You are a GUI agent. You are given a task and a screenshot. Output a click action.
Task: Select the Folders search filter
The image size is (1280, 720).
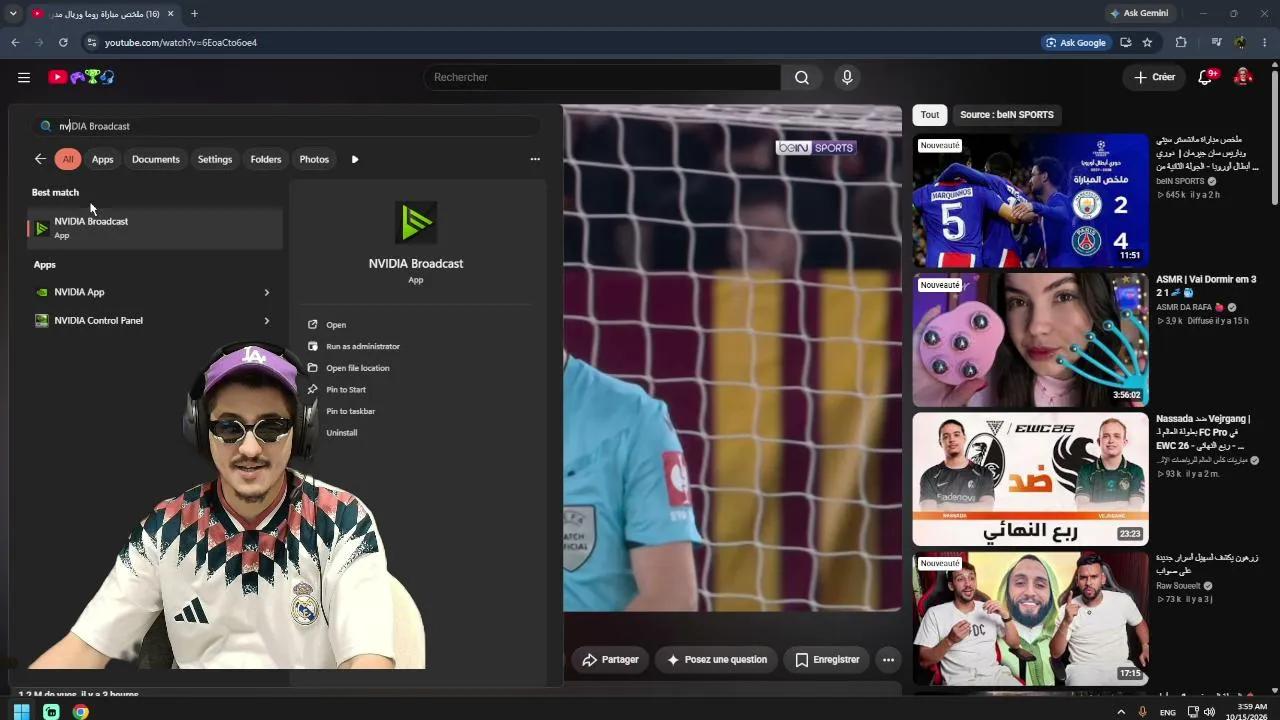point(266,159)
